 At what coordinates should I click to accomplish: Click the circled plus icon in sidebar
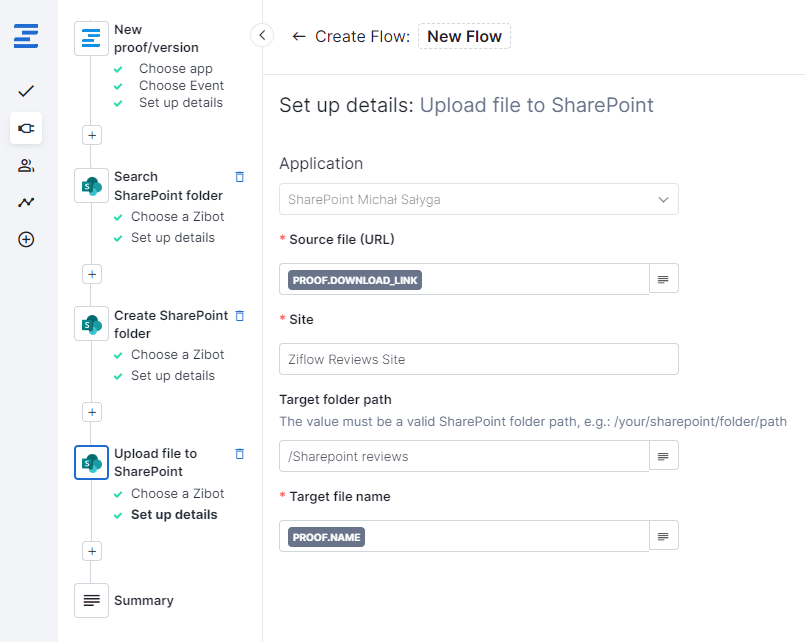coord(26,239)
